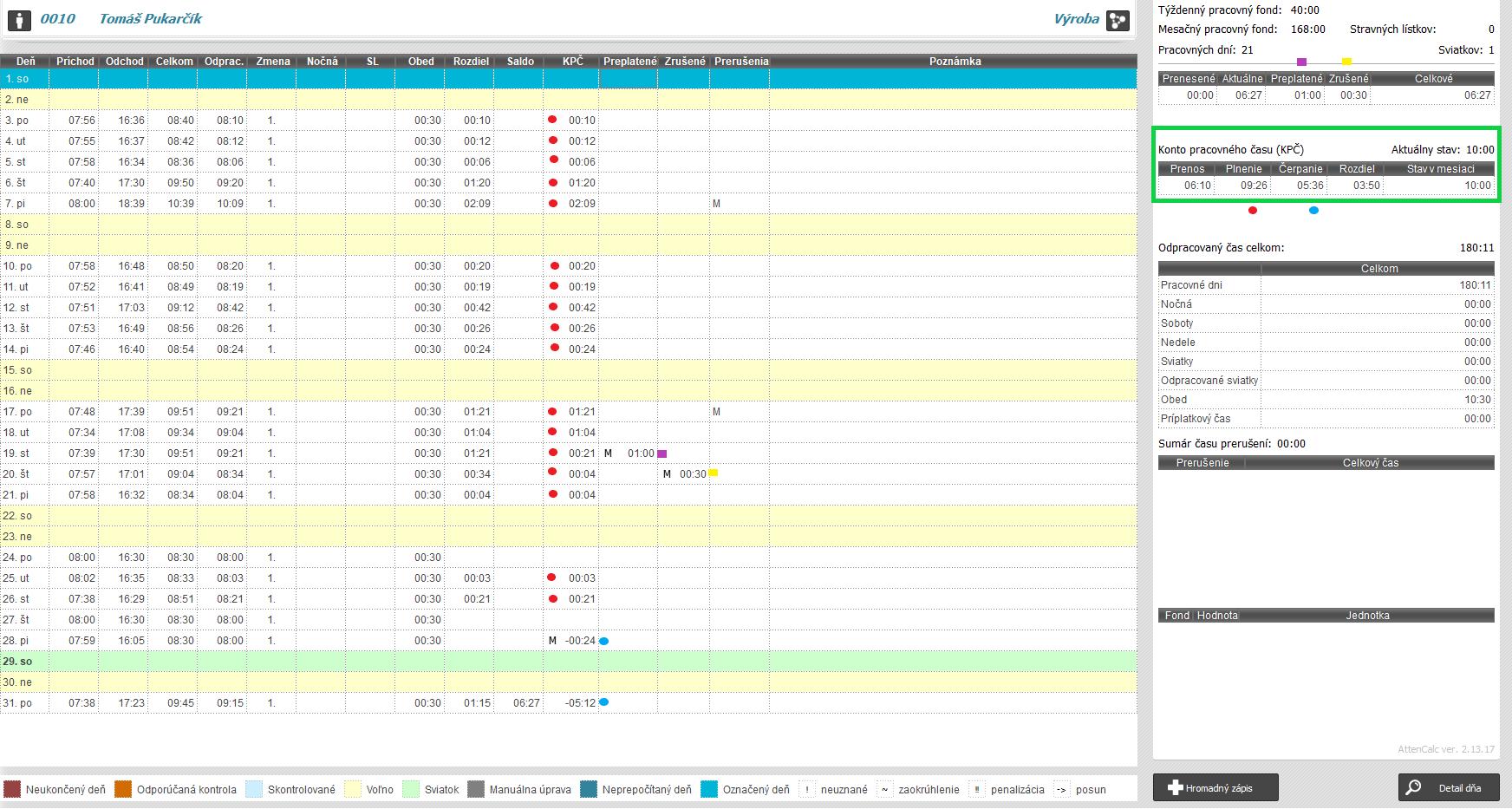Open the Hromadný zápis bulk entry
The image size is (1512, 809).
[x=1215, y=787]
